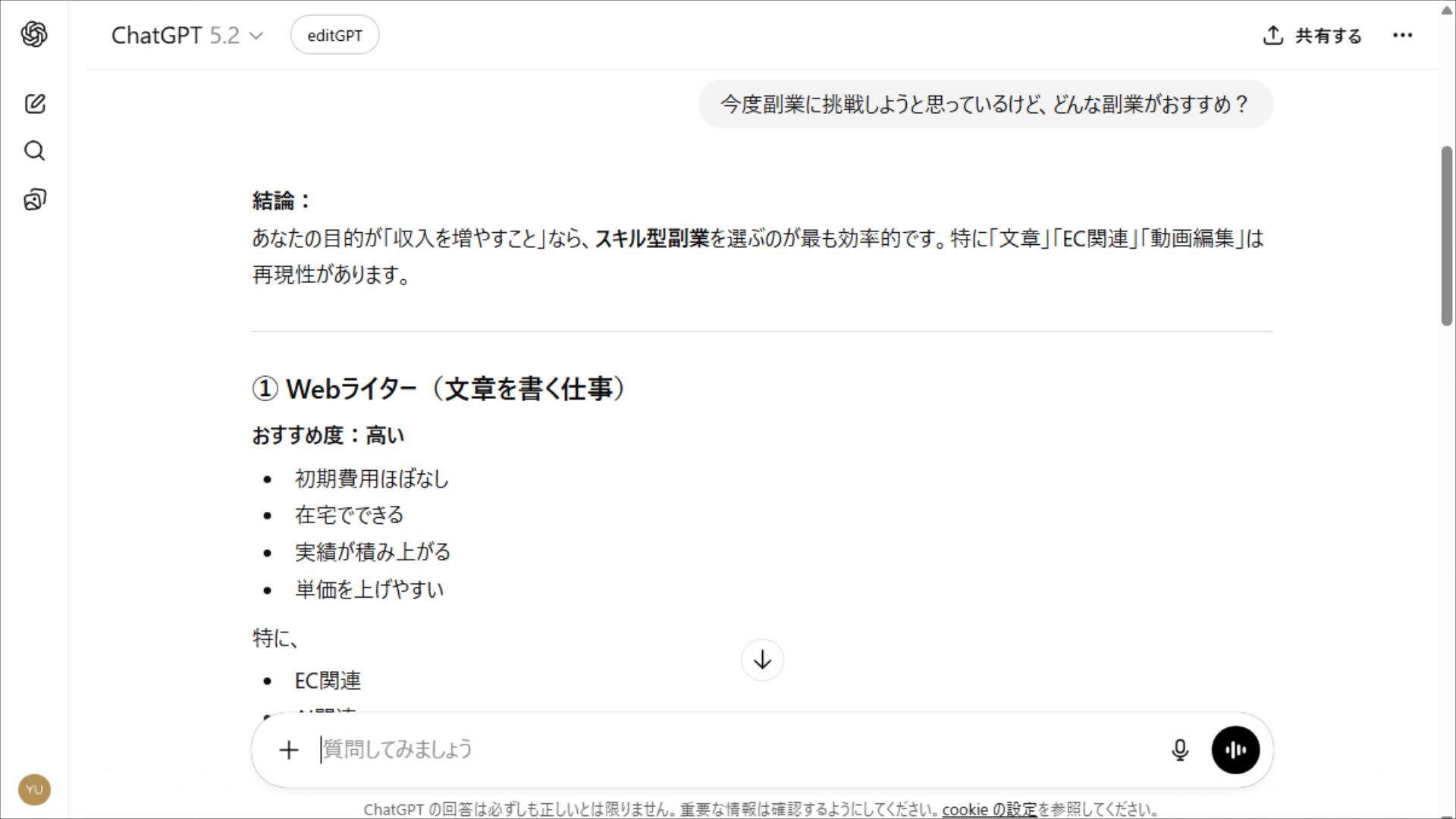Jump to bottom with the down-arrow button
1456x819 pixels.
tap(762, 660)
